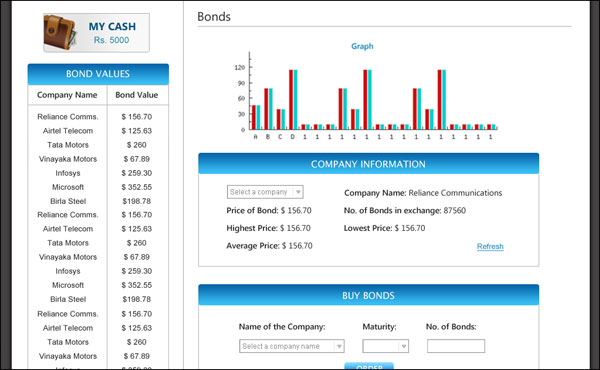Click the cyan bar above label B
600x370 pixels.
coord(271,109)
